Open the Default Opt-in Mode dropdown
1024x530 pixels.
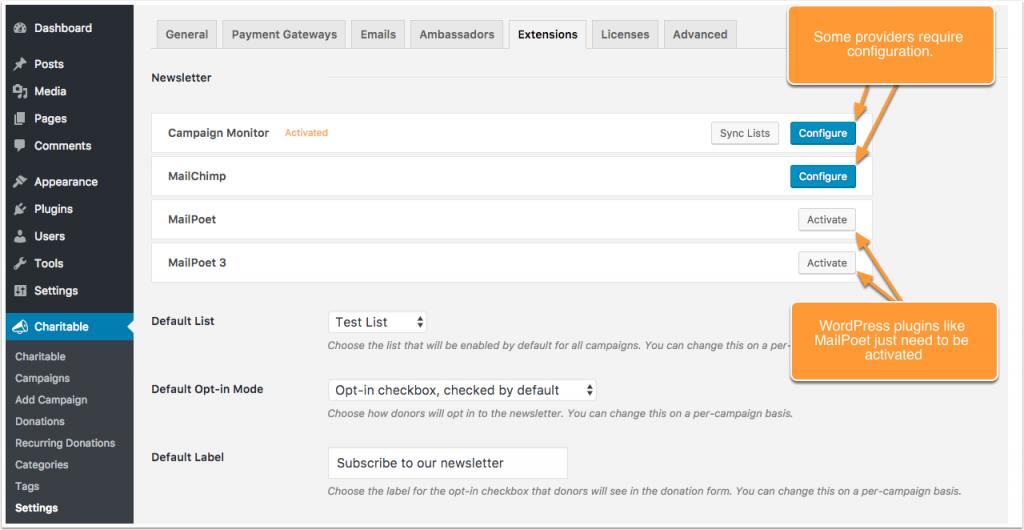point(462,390)
